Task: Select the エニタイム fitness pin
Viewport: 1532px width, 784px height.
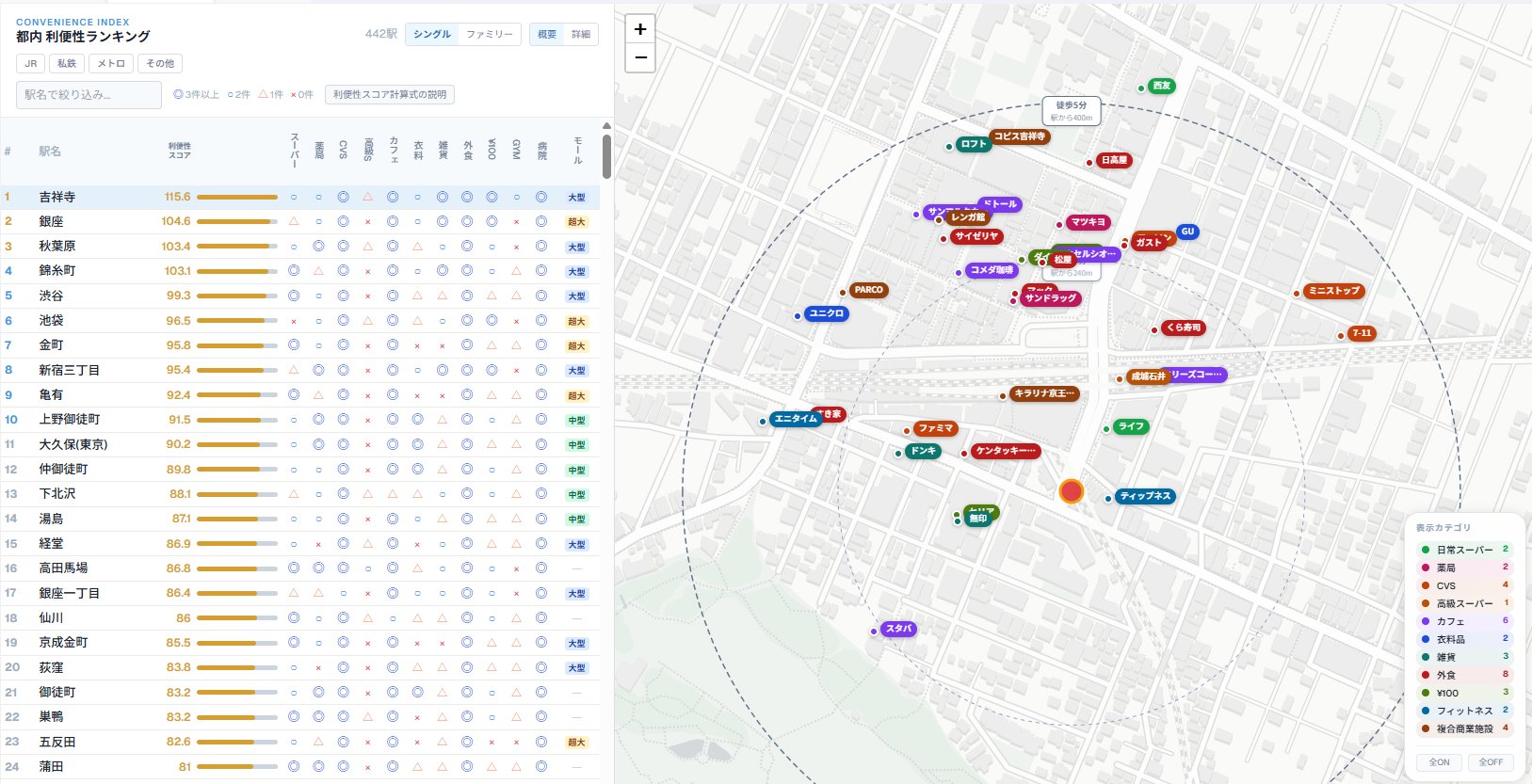Action: [x=796, y=419]
